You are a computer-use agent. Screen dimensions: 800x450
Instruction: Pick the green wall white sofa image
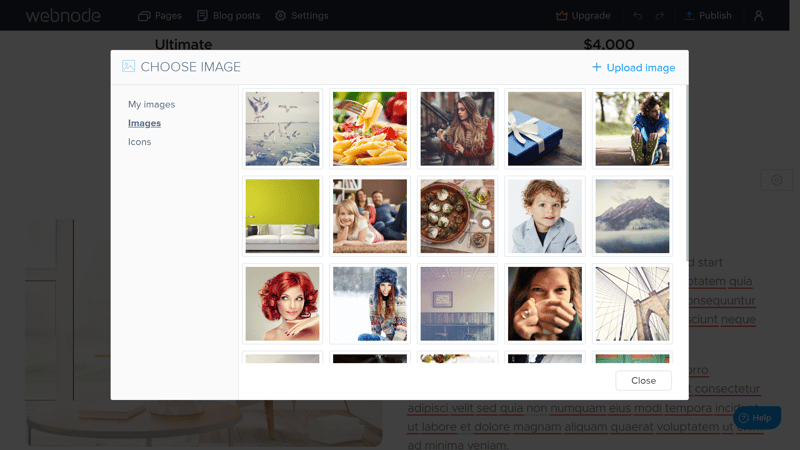click(282, 216)
